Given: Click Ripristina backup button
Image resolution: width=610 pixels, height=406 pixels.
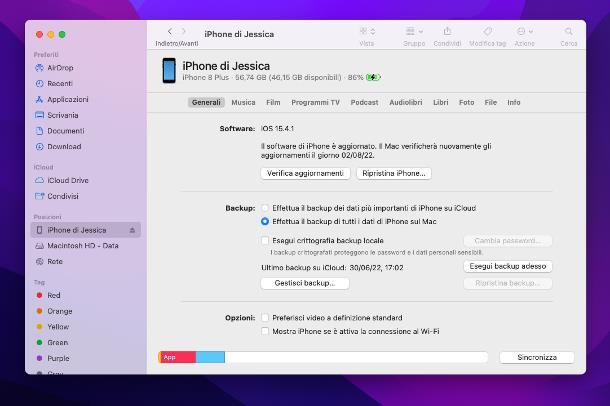Looking at the screenshot, I should [x=508, y=283].
